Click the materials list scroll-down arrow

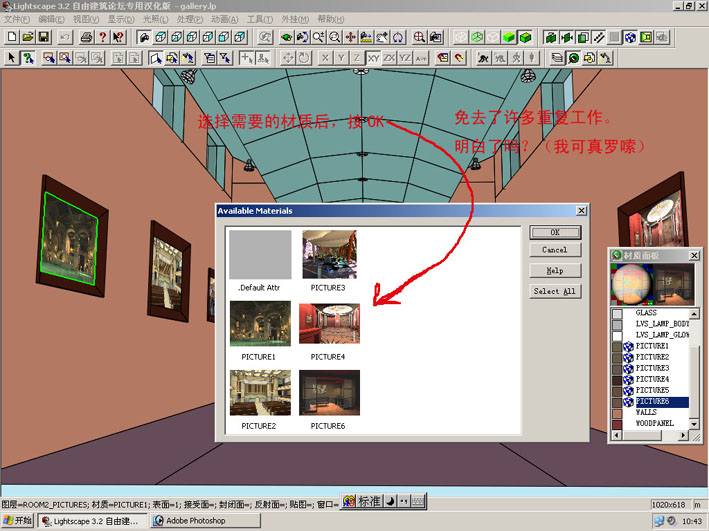coord(694,424)
